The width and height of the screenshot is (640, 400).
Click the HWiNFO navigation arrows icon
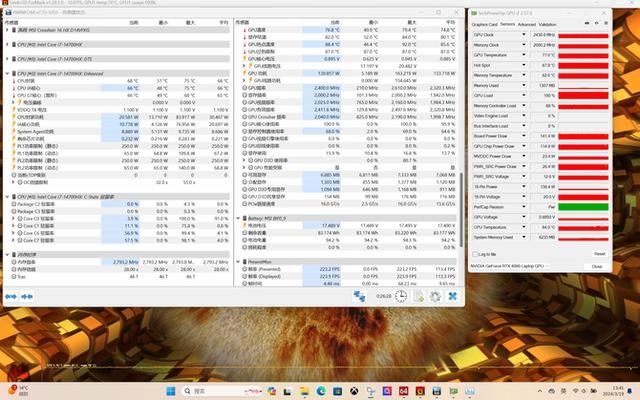pyautogui.click(x=359, y=297)
